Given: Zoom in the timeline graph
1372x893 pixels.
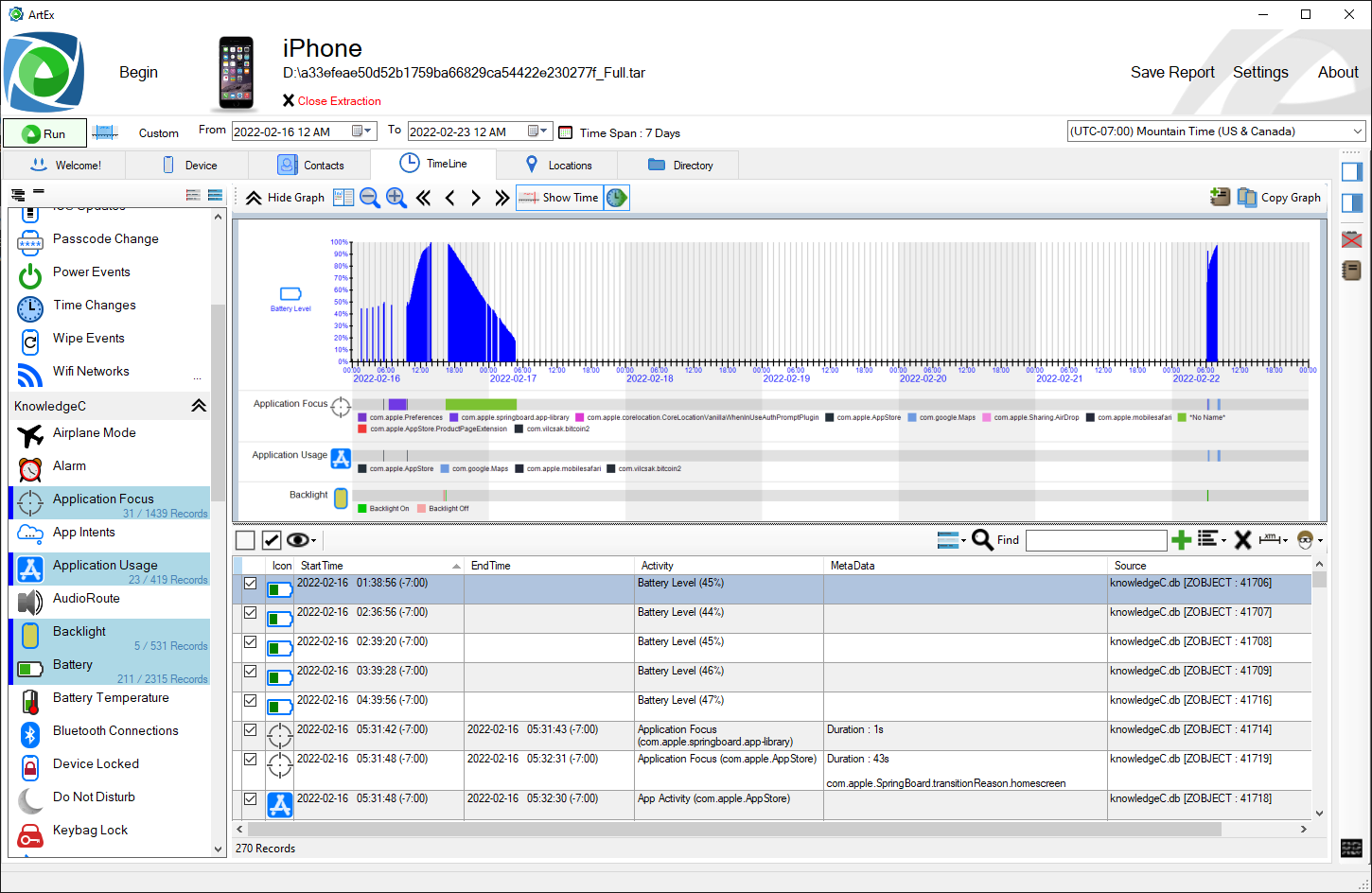Looking at the screenshot, I should click(396, 198).
